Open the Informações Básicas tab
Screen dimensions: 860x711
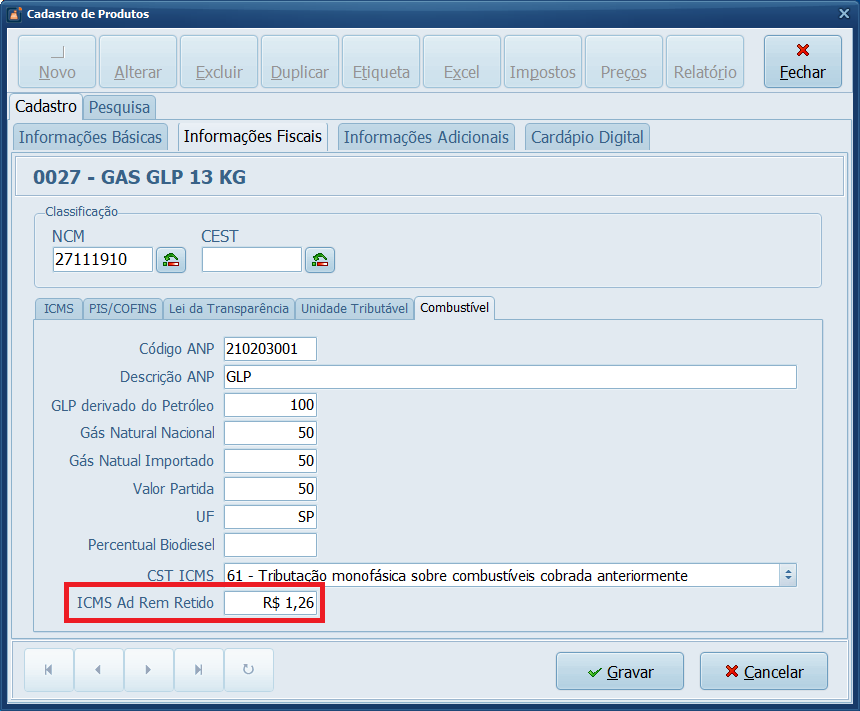click(90, 137)
